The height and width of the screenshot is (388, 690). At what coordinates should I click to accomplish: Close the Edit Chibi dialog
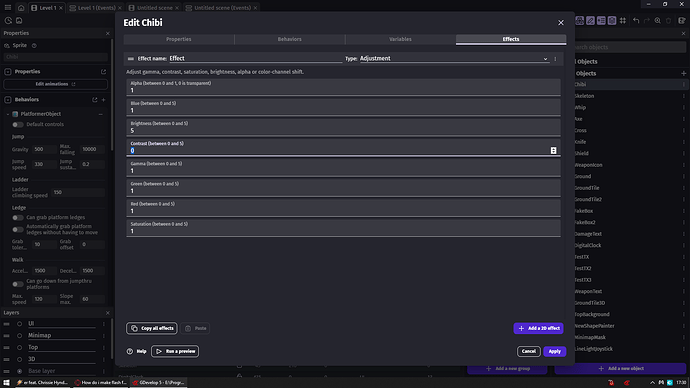[x=561, y=22]
